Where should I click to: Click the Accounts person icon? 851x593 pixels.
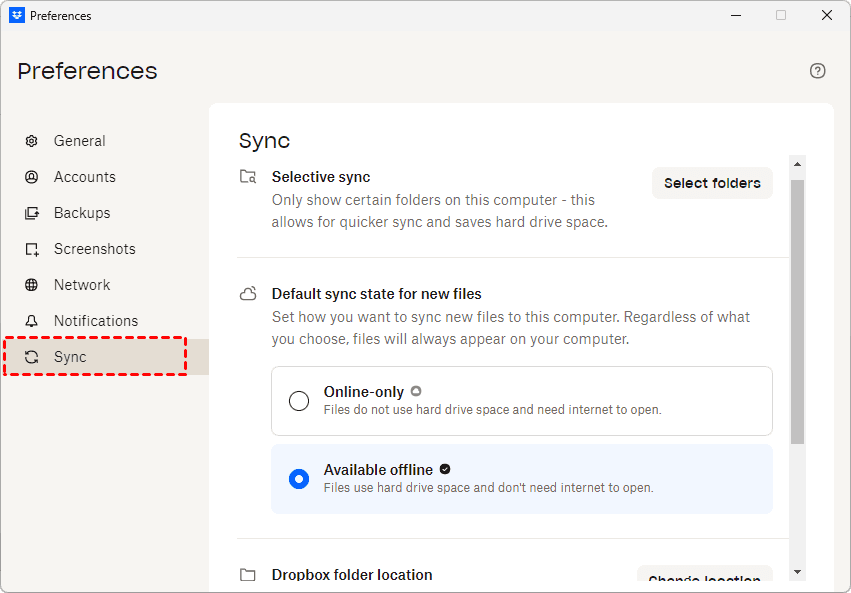pyautogui.click(x=32, y=177)
